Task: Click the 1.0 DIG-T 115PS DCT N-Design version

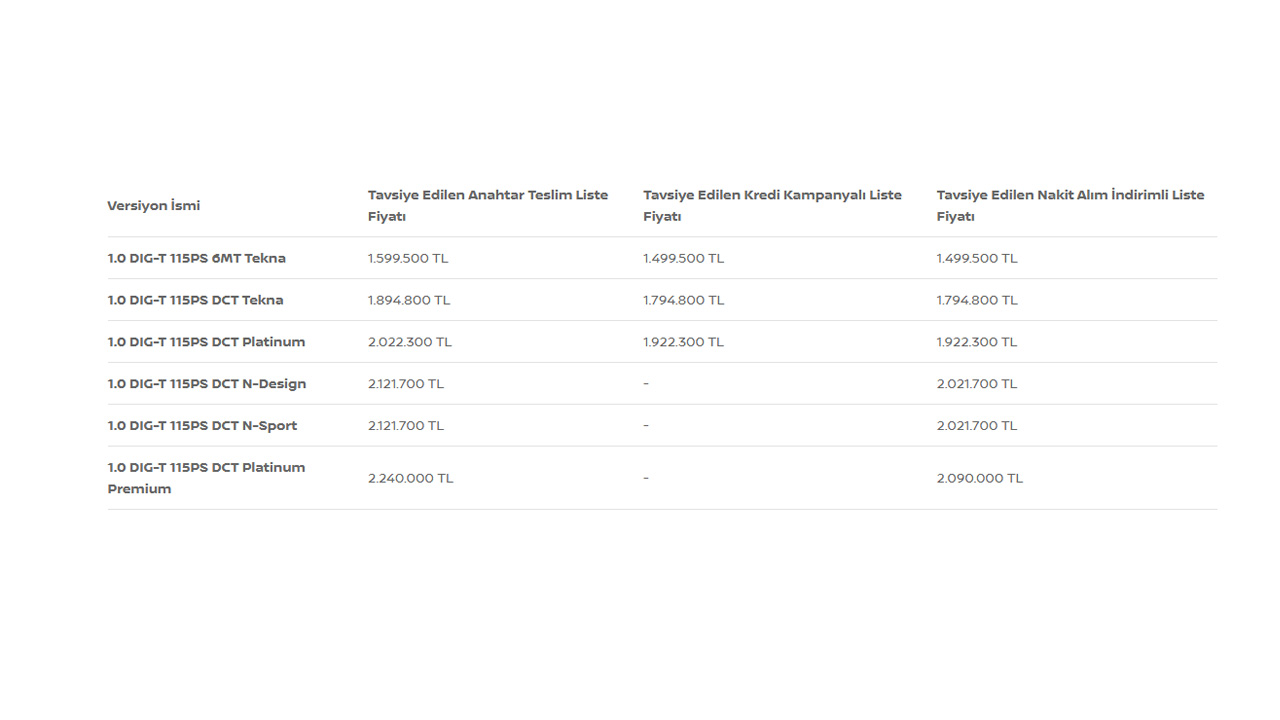Action: [207, 384]
